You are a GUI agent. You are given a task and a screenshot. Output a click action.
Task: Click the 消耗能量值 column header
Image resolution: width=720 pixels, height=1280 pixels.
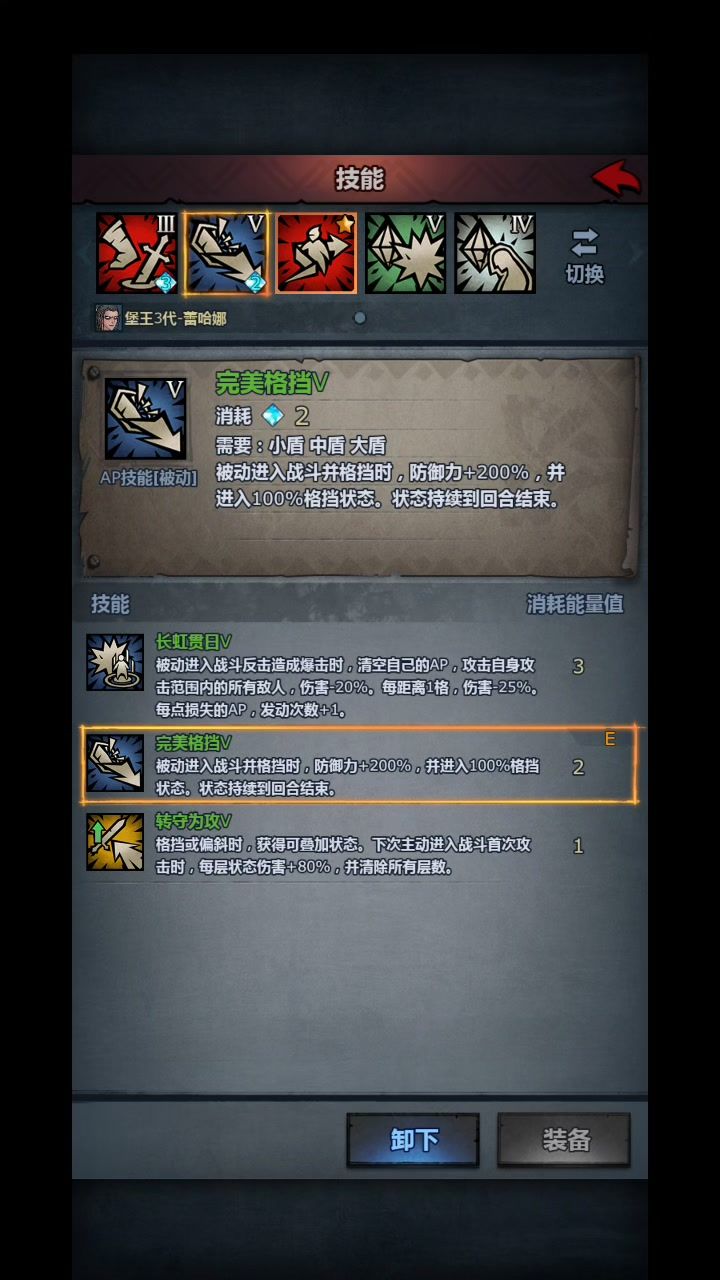pyautogui.click(x=575, y=604)
